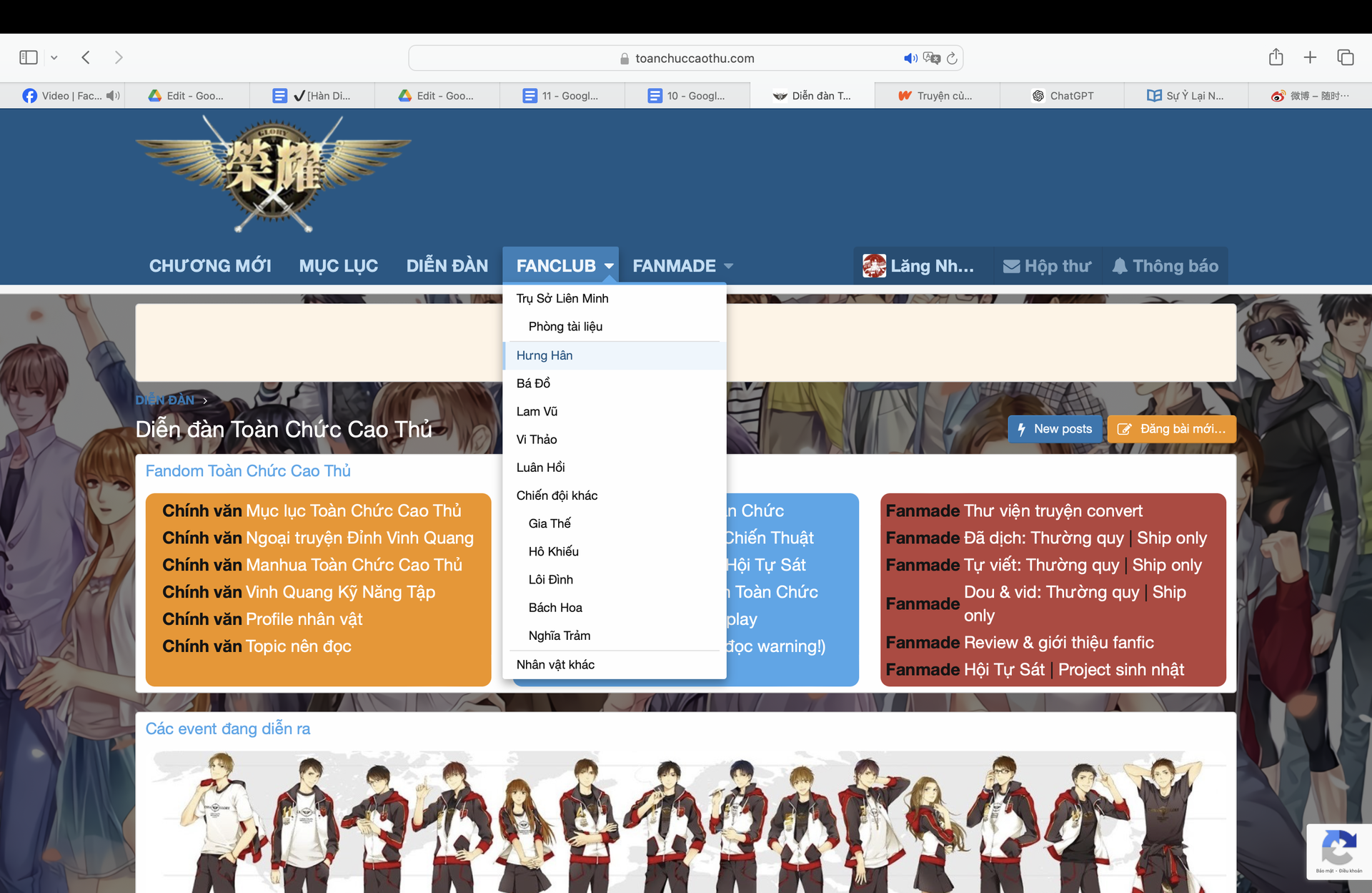Screen dimensions: 1372x893
Task: Open Mục lục Toàn Chức Cao Thủ link
Action: pyautogui.click(x=354, y=510)
